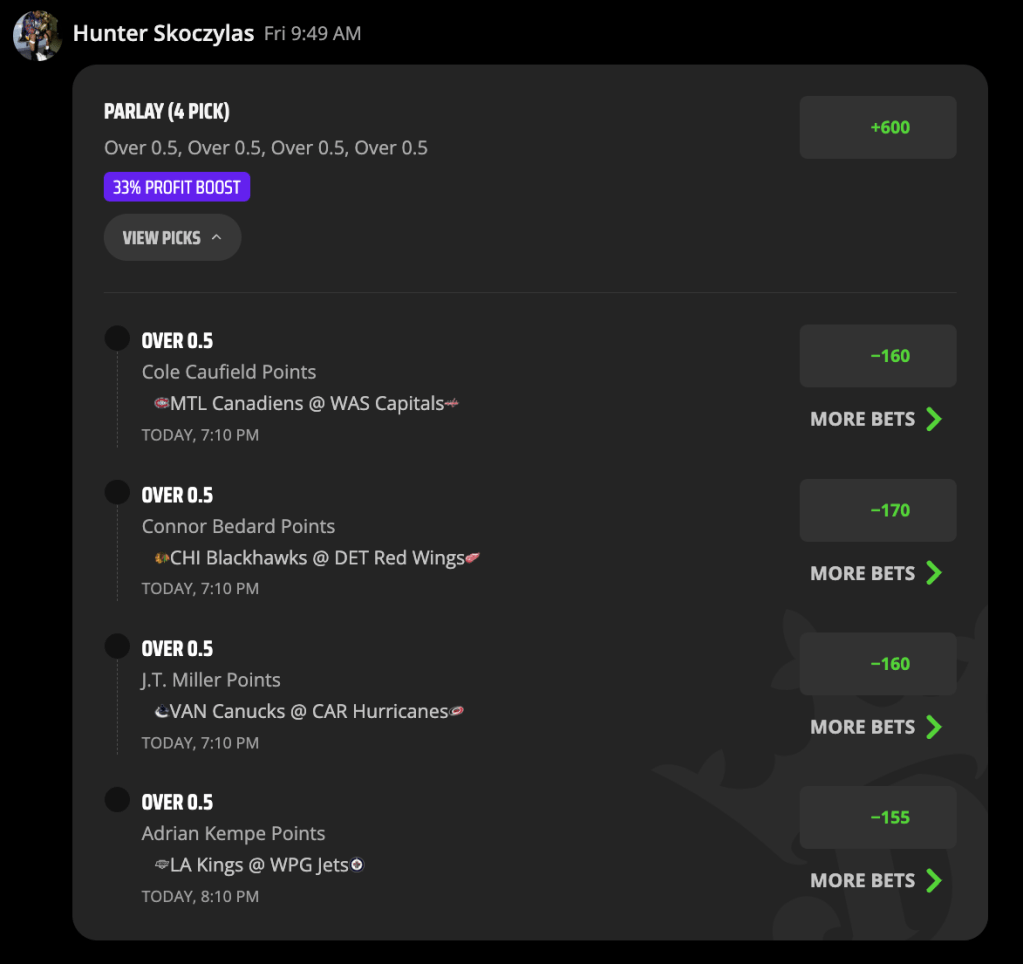Select the -160 Cole Caufield odds

[x=878, y=356]
